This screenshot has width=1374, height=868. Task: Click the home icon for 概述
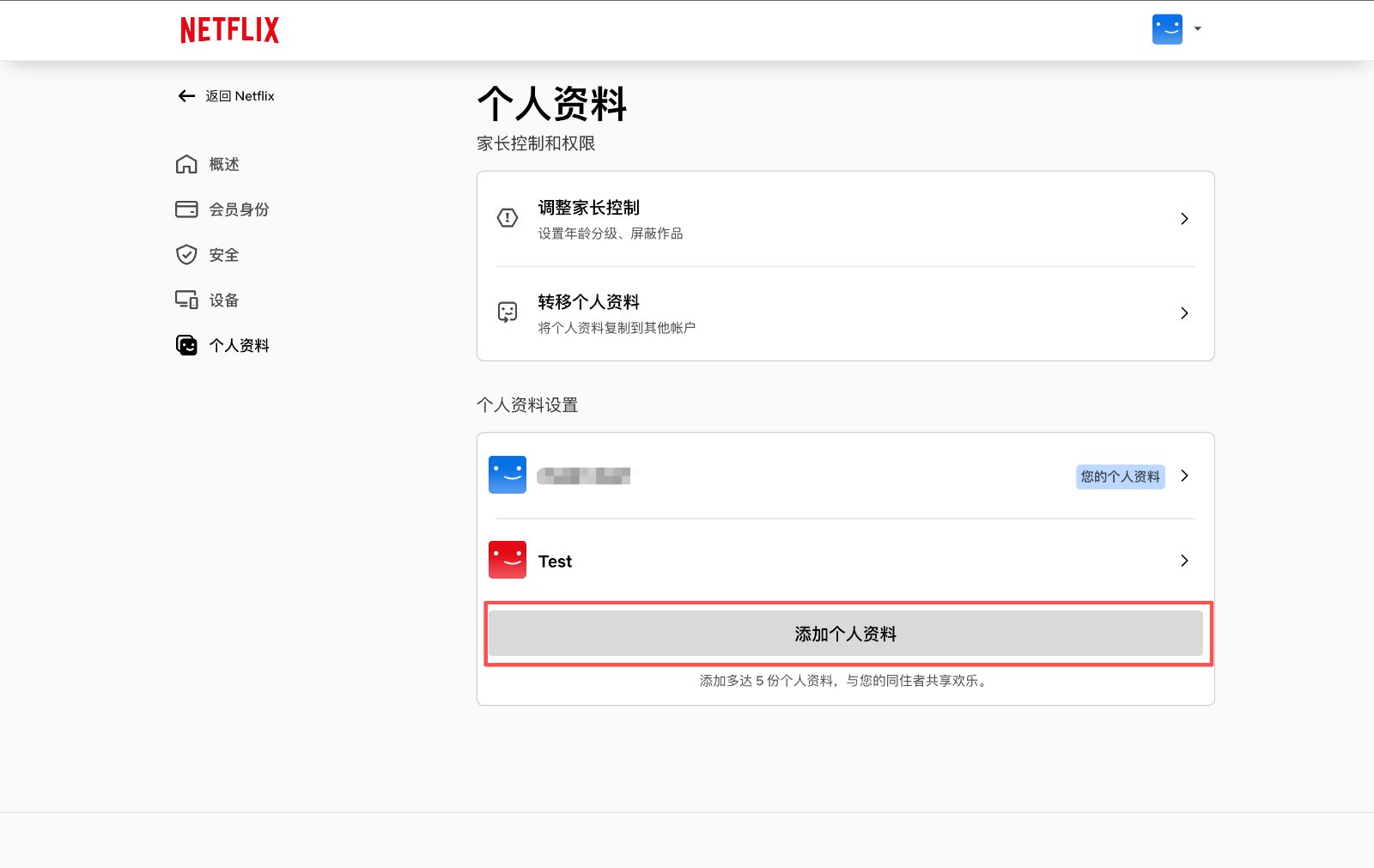[186, 164]
